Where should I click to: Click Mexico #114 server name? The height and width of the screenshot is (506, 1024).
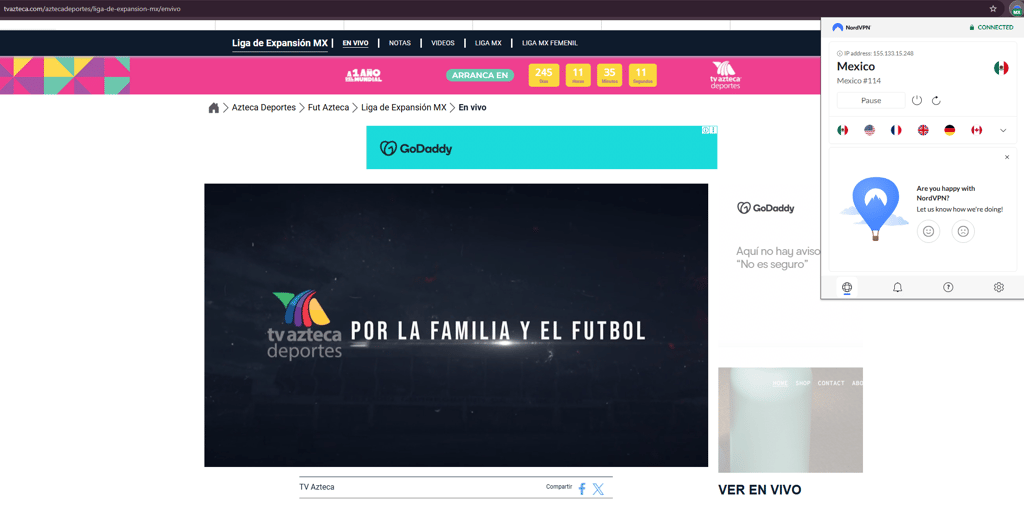coord(857,80)
